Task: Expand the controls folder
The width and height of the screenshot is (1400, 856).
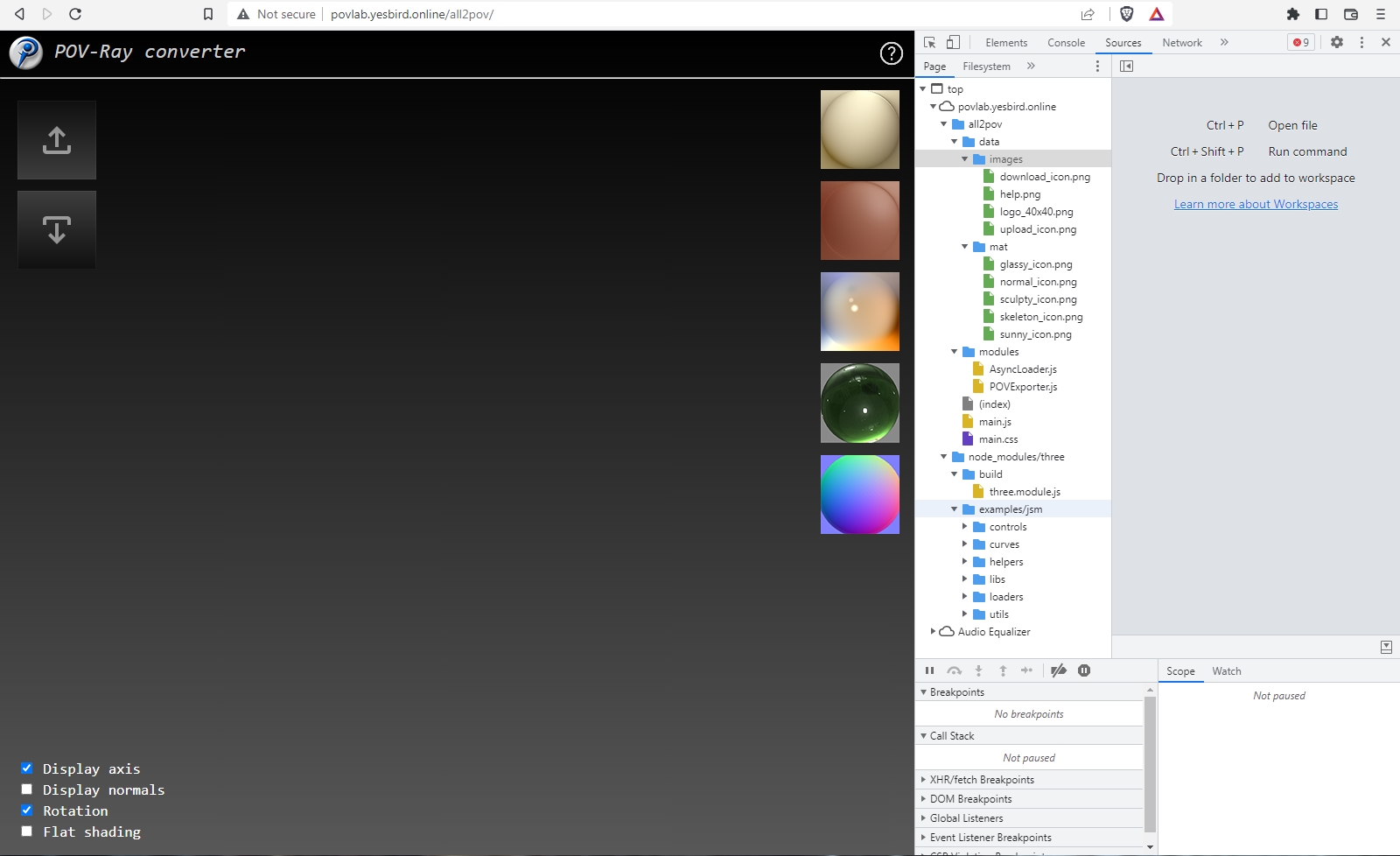Action: 965,527
